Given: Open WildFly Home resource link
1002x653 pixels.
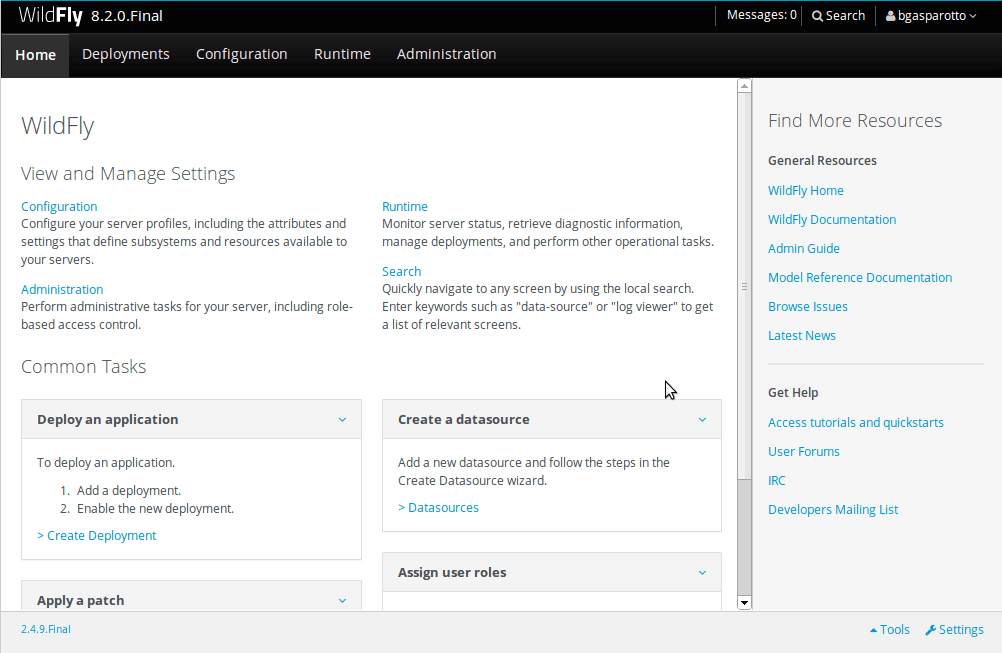Looking at the screenshot, I should pyautogui.click(x=805, y=190).
